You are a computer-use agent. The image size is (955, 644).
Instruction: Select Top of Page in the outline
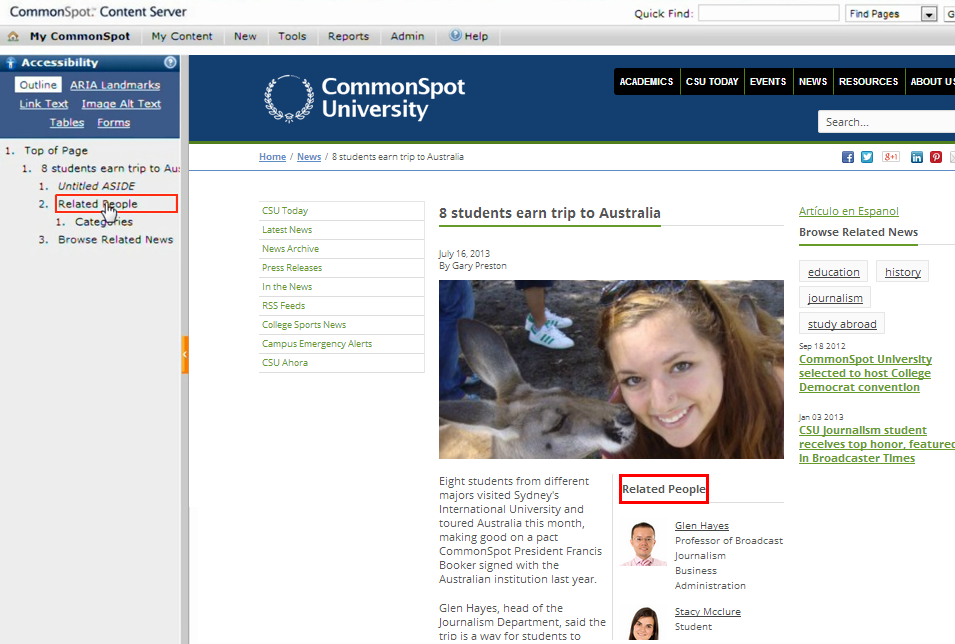tap(56, 150)
